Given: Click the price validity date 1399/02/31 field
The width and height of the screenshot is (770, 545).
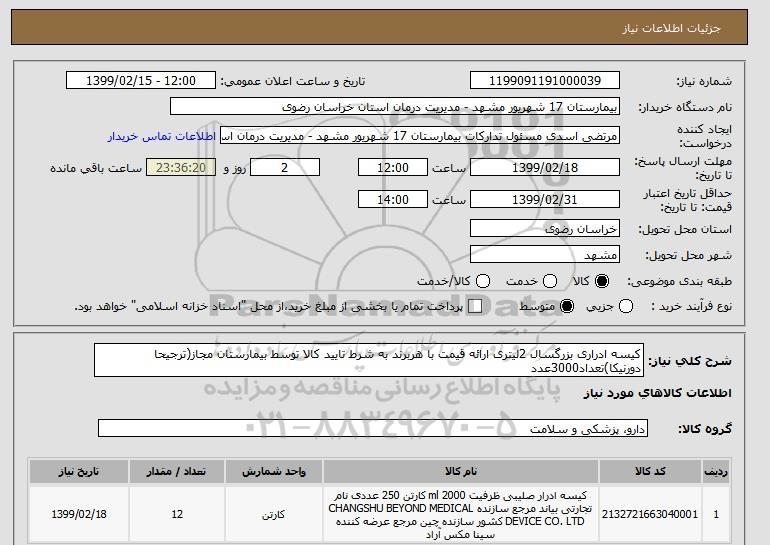Looking at the screenshot, I should click(x=545, y=199).
